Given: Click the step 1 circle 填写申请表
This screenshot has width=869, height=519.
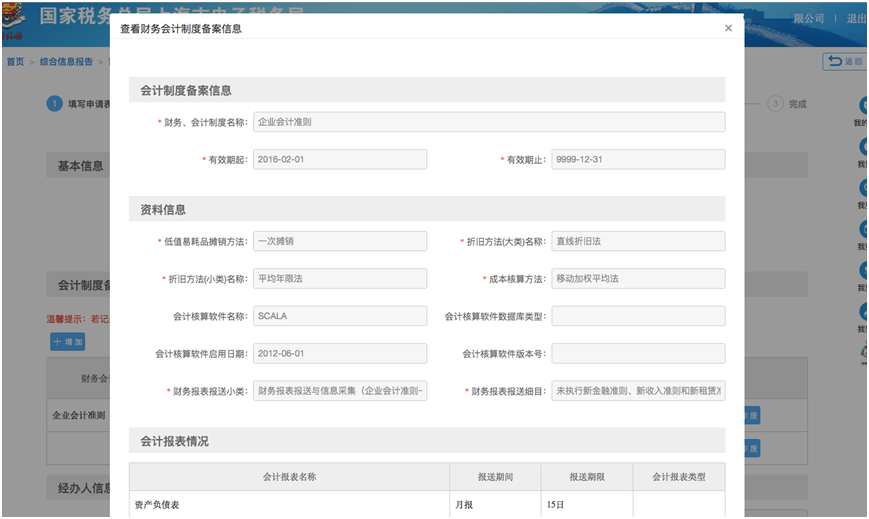Looking at the screenshot, I should pyautogui.click(x=53, y=104).
